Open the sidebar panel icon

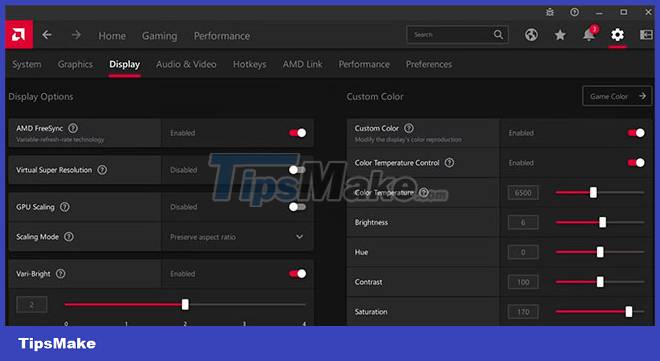point(646,35)
